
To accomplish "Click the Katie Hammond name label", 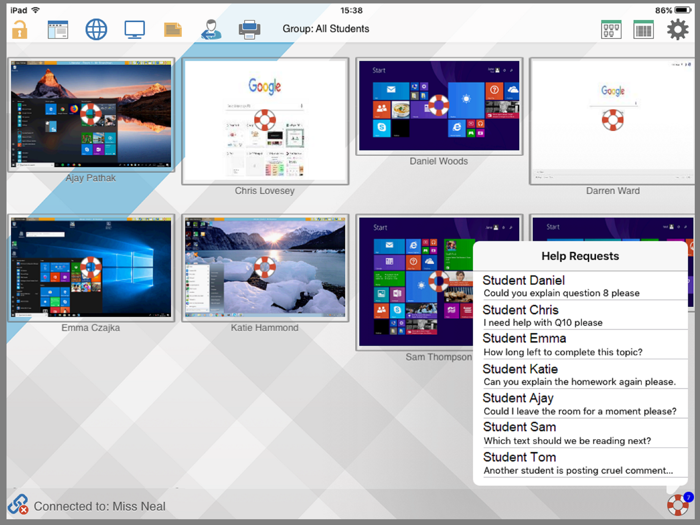I will coord(265,328).
